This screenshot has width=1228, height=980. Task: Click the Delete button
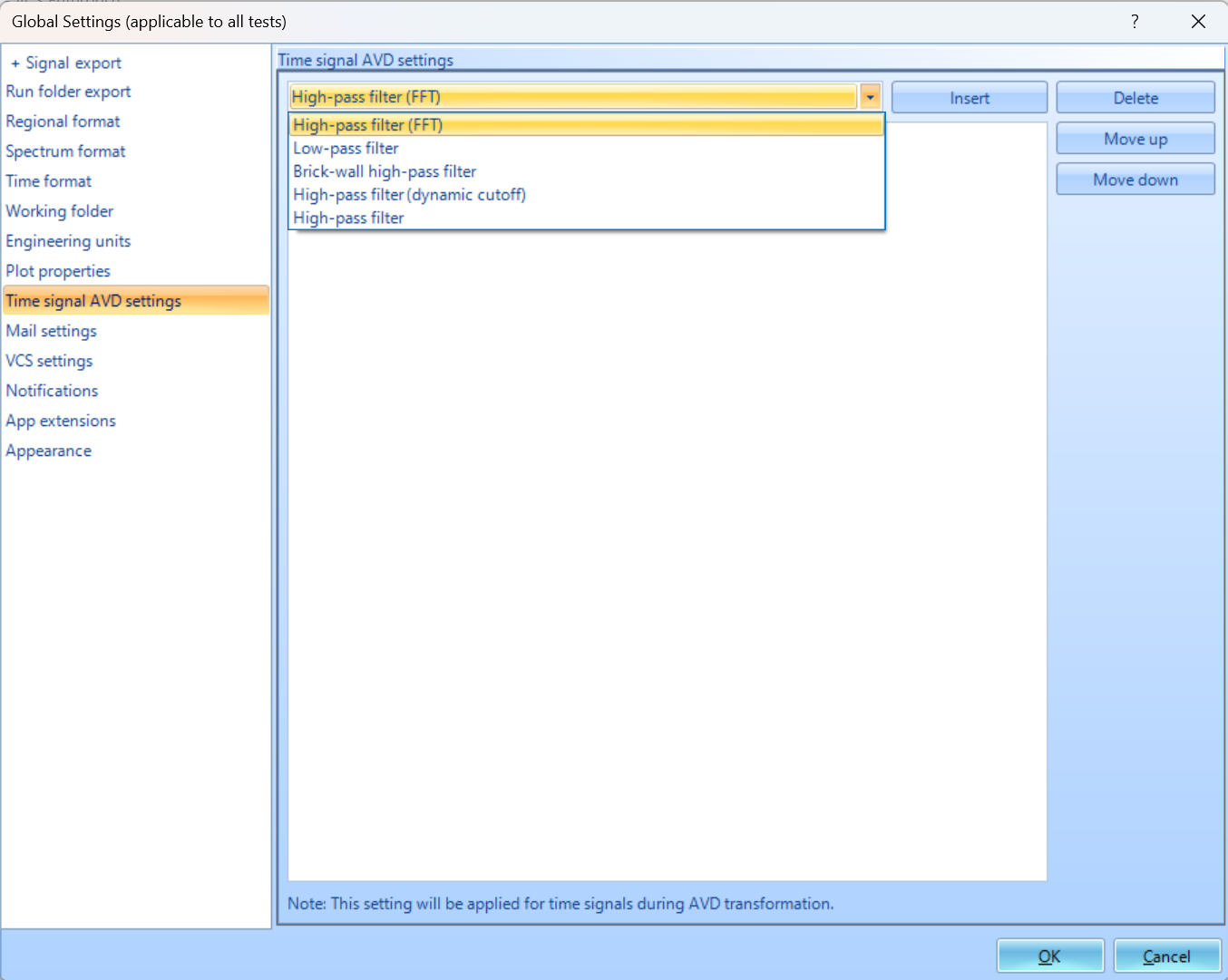click(1135, 98)
